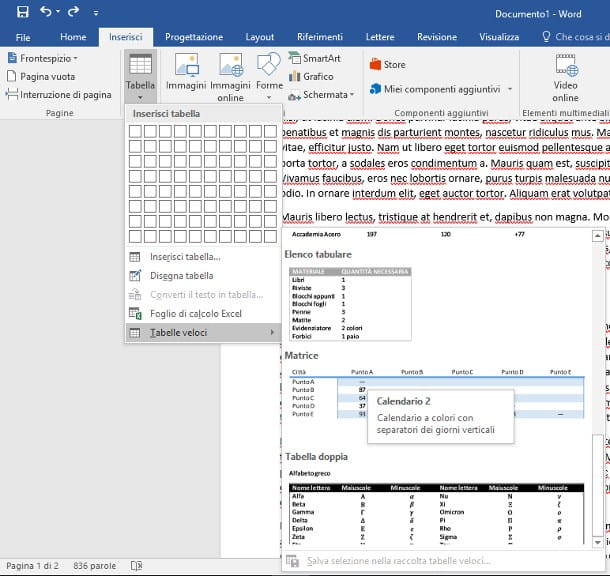Choose Foglio di calcolo Excel
Screen dimensions: 610x576
pyautogui.click(x=195, y=314)
